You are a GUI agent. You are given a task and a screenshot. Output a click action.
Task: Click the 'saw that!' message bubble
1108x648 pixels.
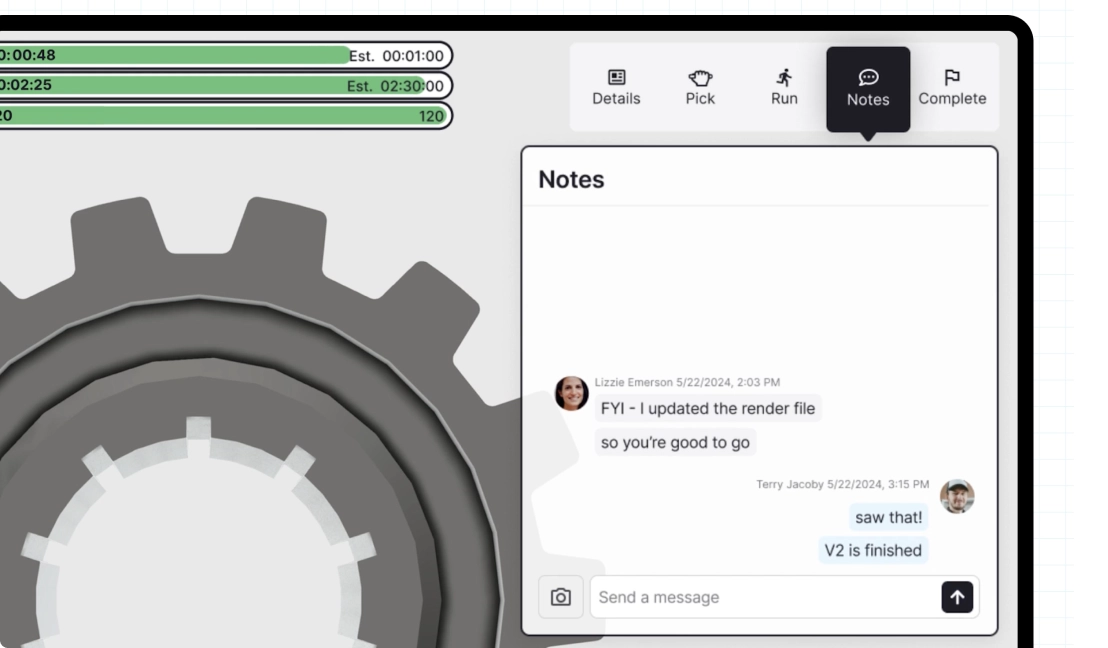point(888,517)
